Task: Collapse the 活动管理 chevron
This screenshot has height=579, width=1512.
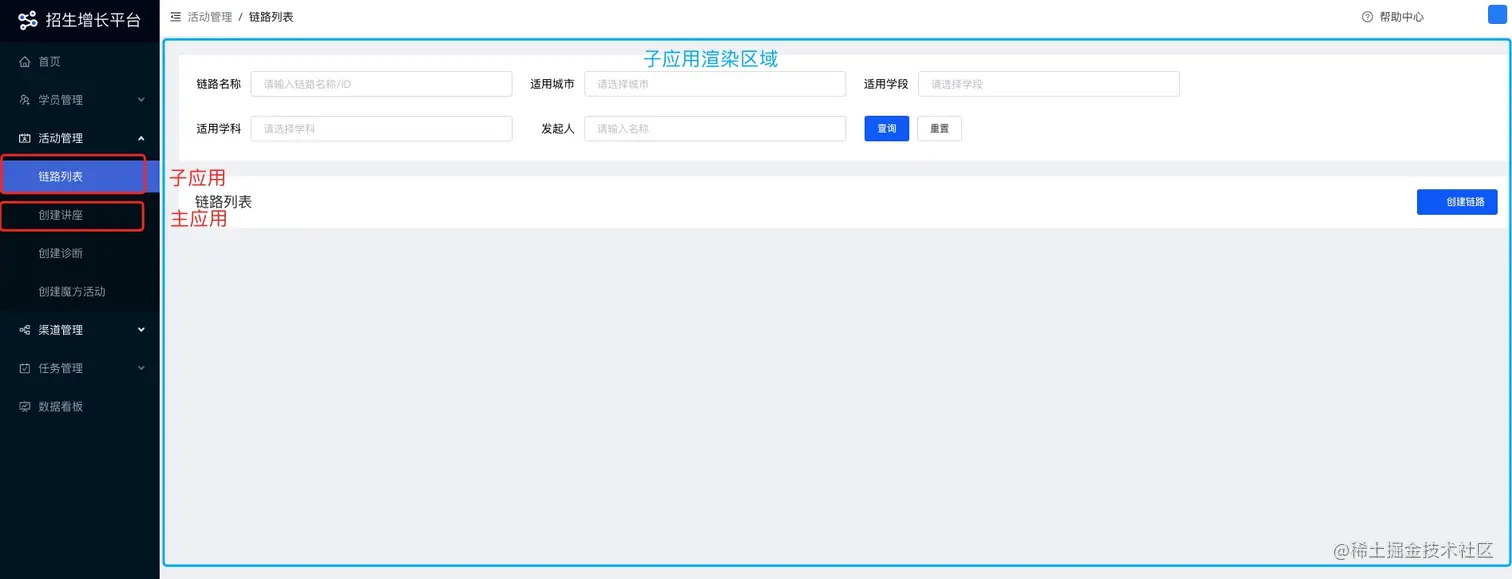Action: (x=141, y=138)
